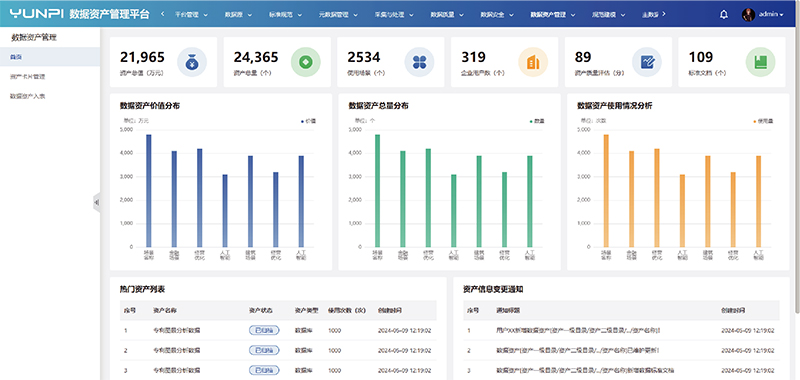Click the money bag icon beside 21,965
This screenshot has height=380, width=800.
(x=192, y=62)
